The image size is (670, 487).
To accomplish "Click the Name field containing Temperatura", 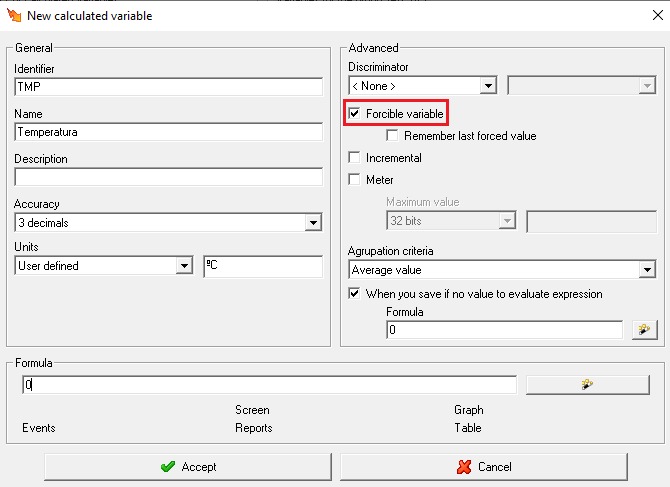I will 168,131.
